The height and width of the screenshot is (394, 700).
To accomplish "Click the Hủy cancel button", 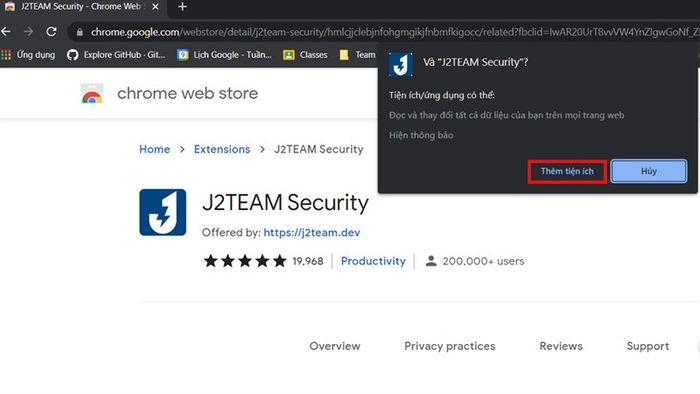I will pos(649,171).
